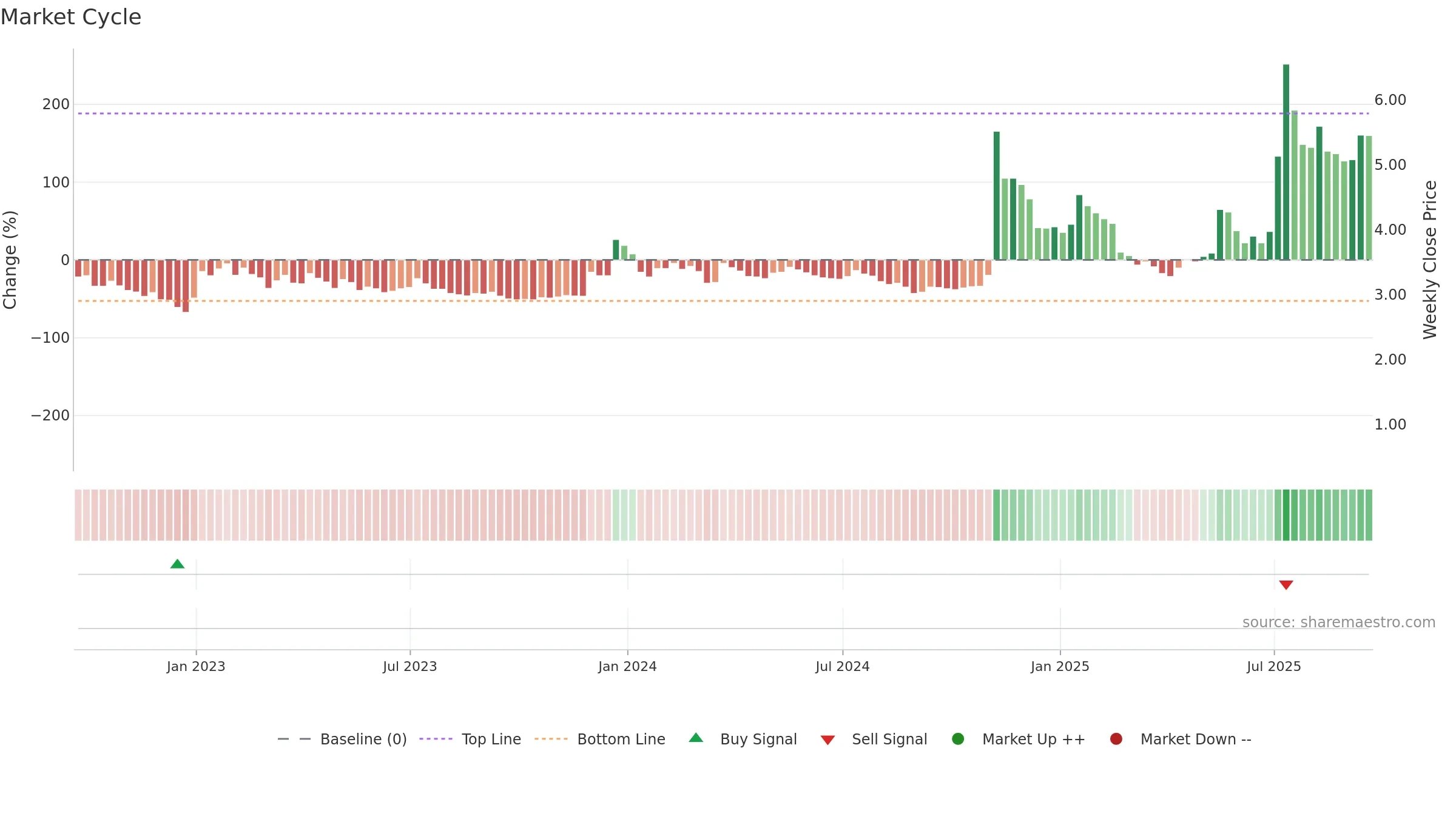1456x819 pixels.
Task: Click the 200 tick on the left axis
Action: pyautogui.click(x=56, y=104)
